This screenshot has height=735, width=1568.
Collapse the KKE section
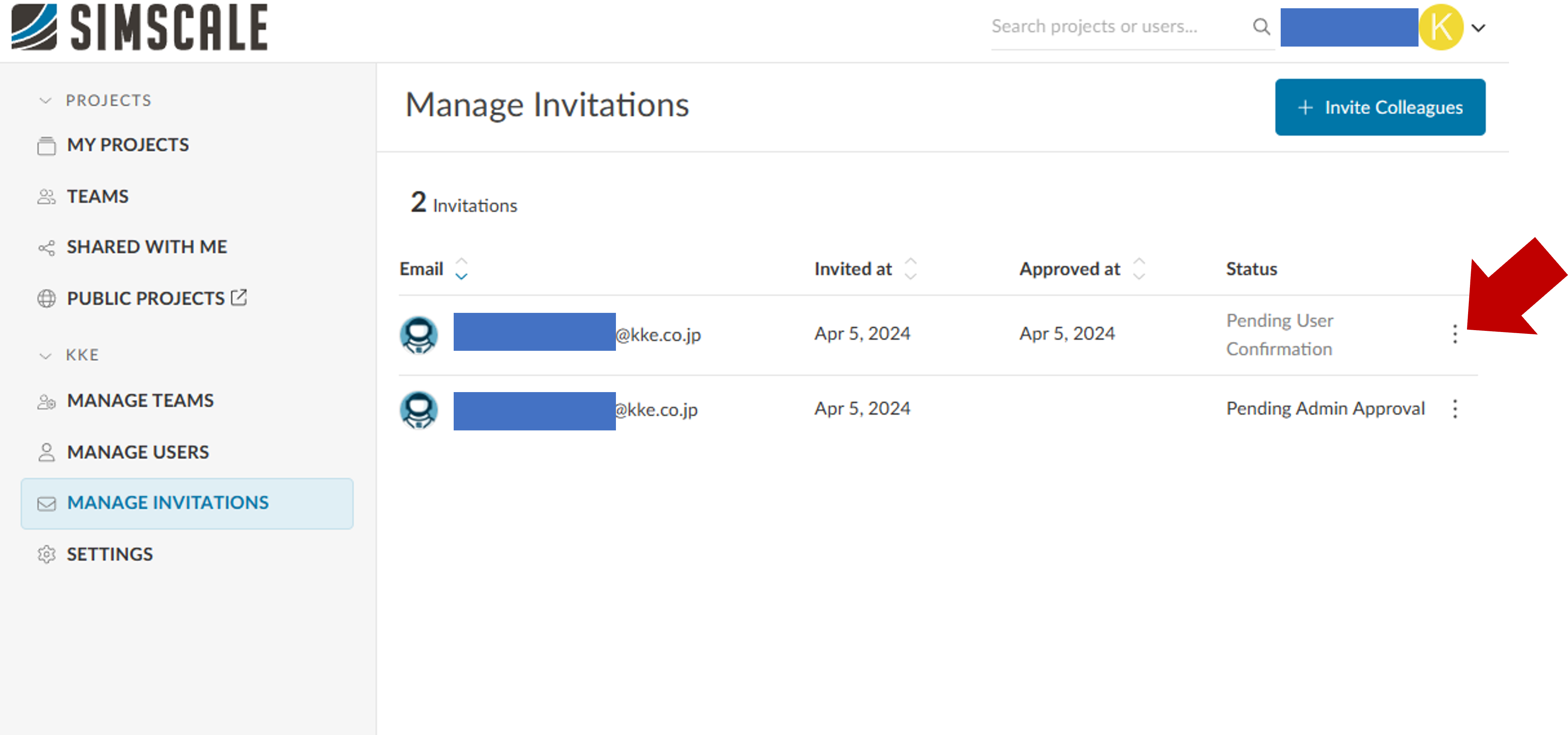tap(45, 355)
